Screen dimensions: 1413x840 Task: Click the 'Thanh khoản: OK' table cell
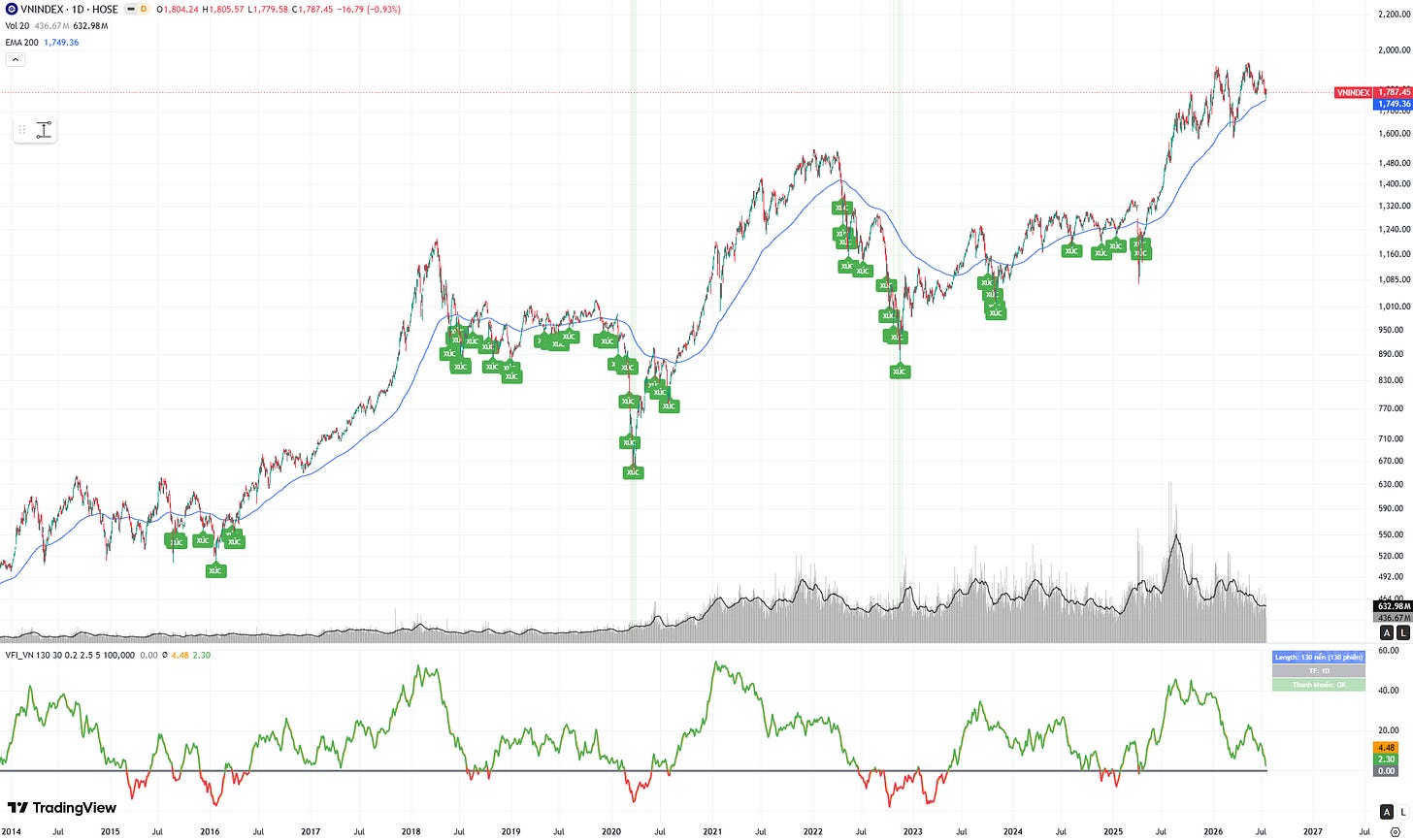coord(1318,685)
